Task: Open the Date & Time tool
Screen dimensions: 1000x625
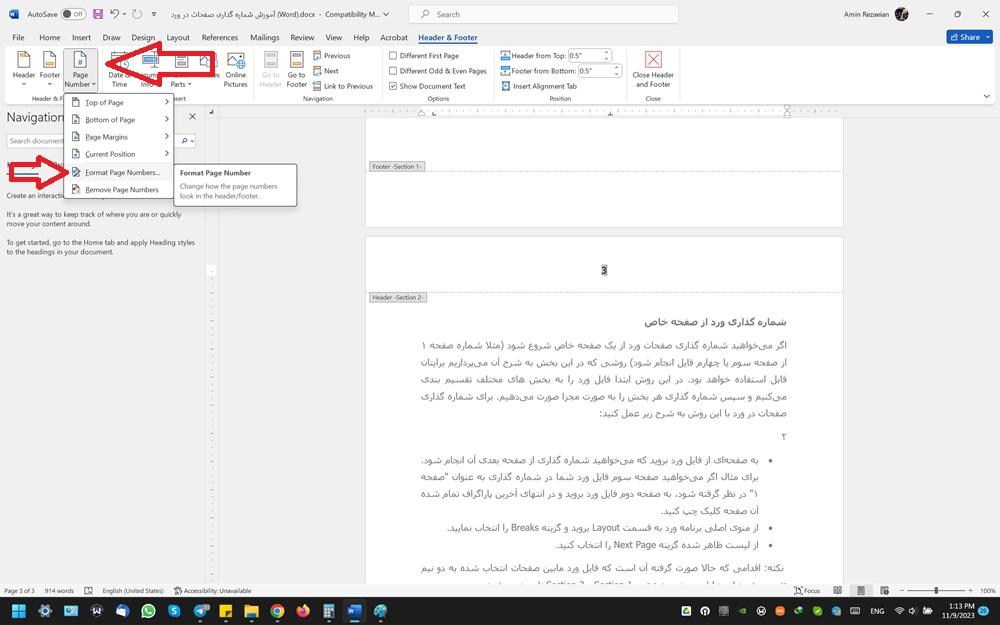Action: [119, 67]
